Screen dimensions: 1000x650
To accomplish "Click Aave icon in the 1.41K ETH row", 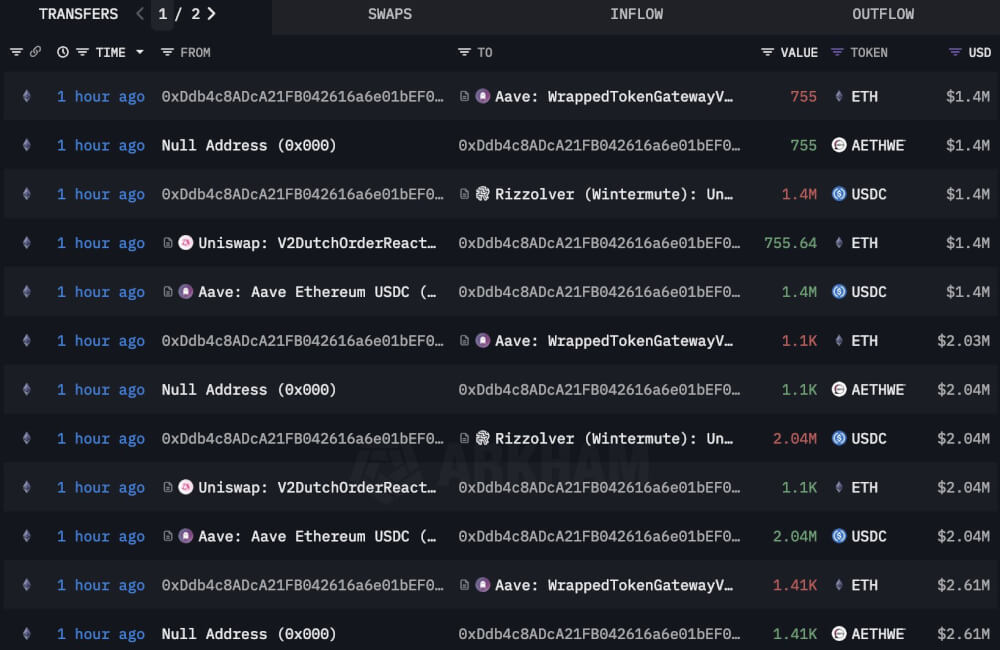I will click(x=483, y=585).
